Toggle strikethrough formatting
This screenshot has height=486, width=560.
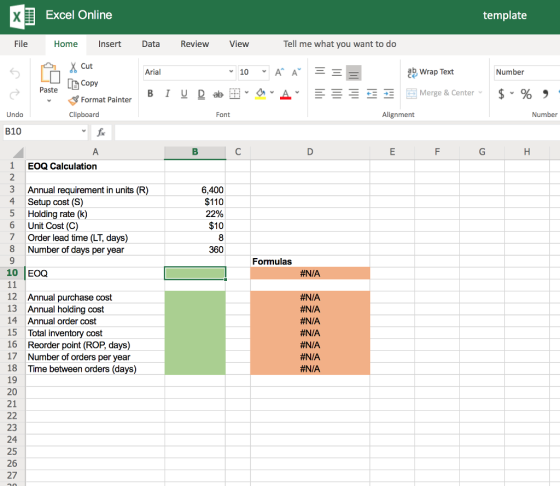tap(218, 94)
